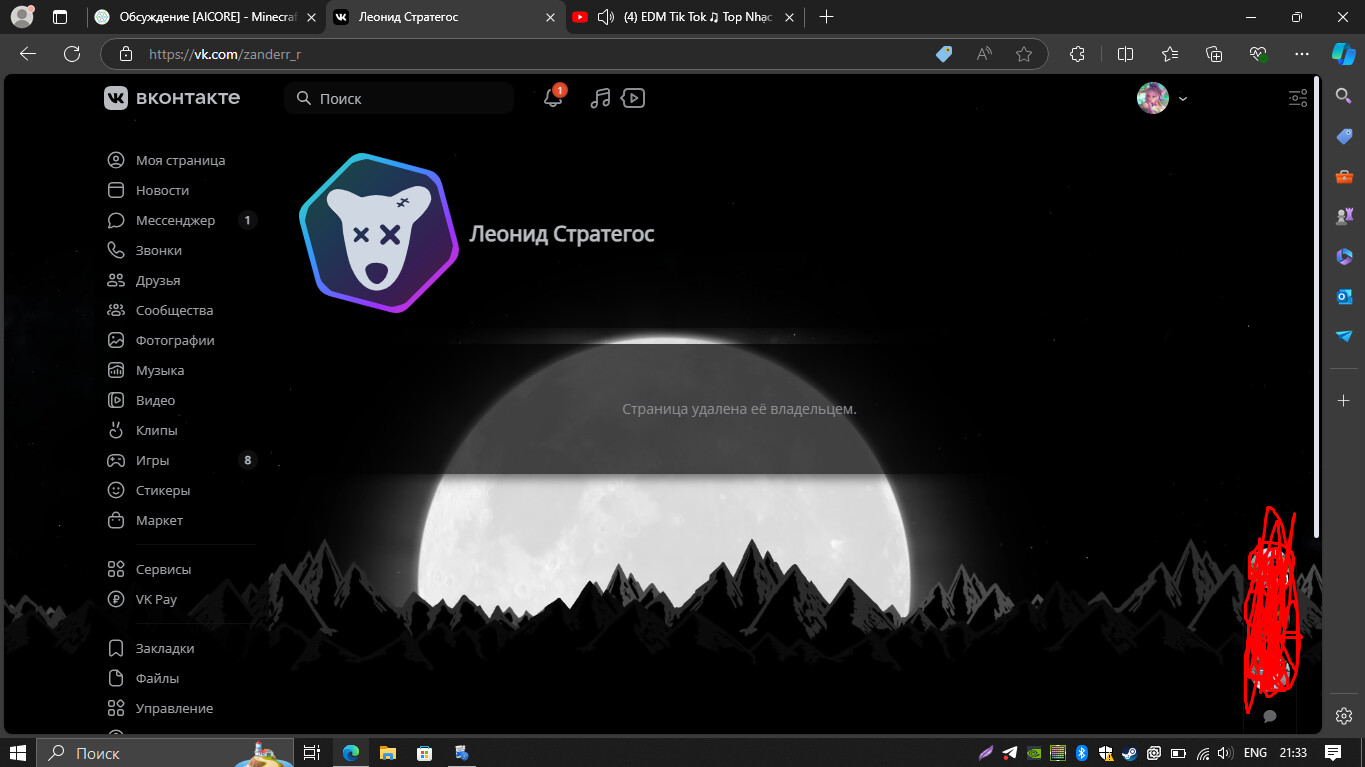
Task: Open VK interface settings sliders icon
Action: tap(1297, 98)
